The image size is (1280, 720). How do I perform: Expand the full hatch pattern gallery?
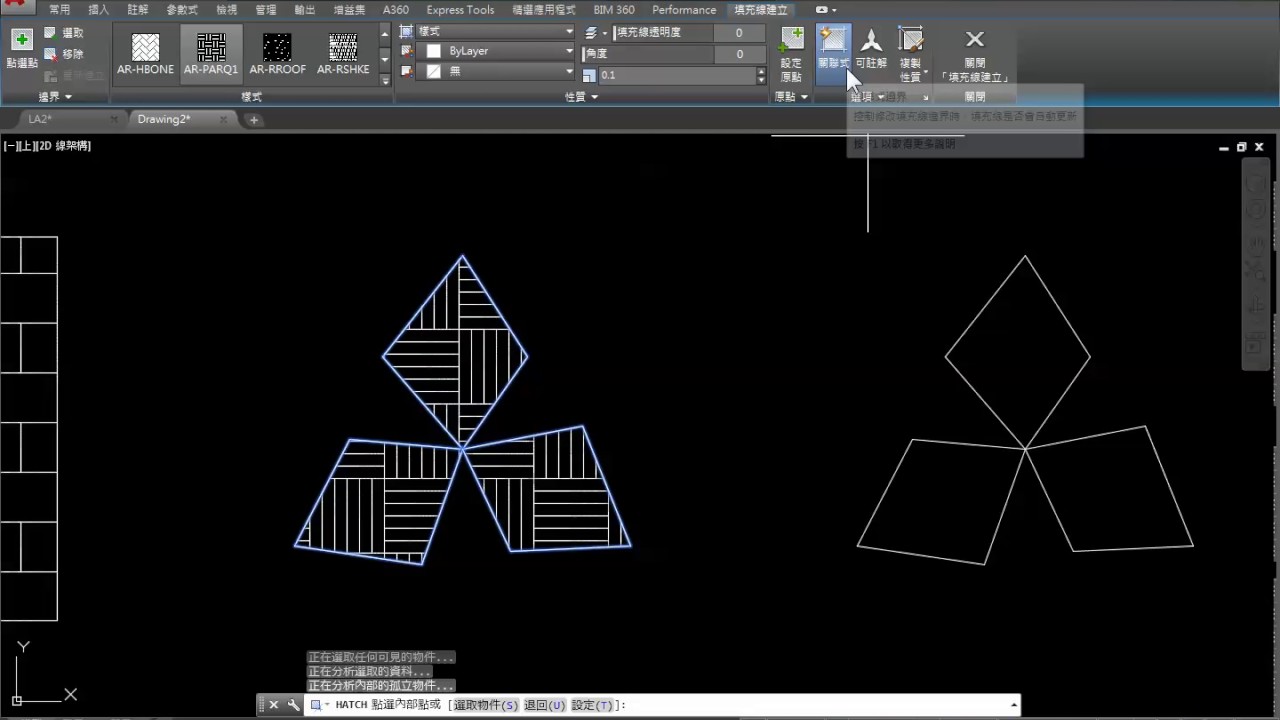click(x=385, y=80)
